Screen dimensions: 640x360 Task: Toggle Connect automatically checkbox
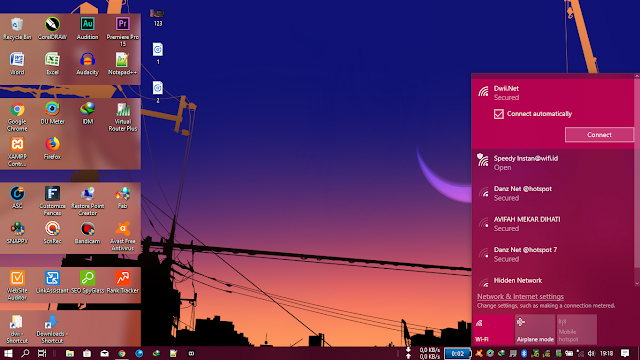click(x=498, y=114)
